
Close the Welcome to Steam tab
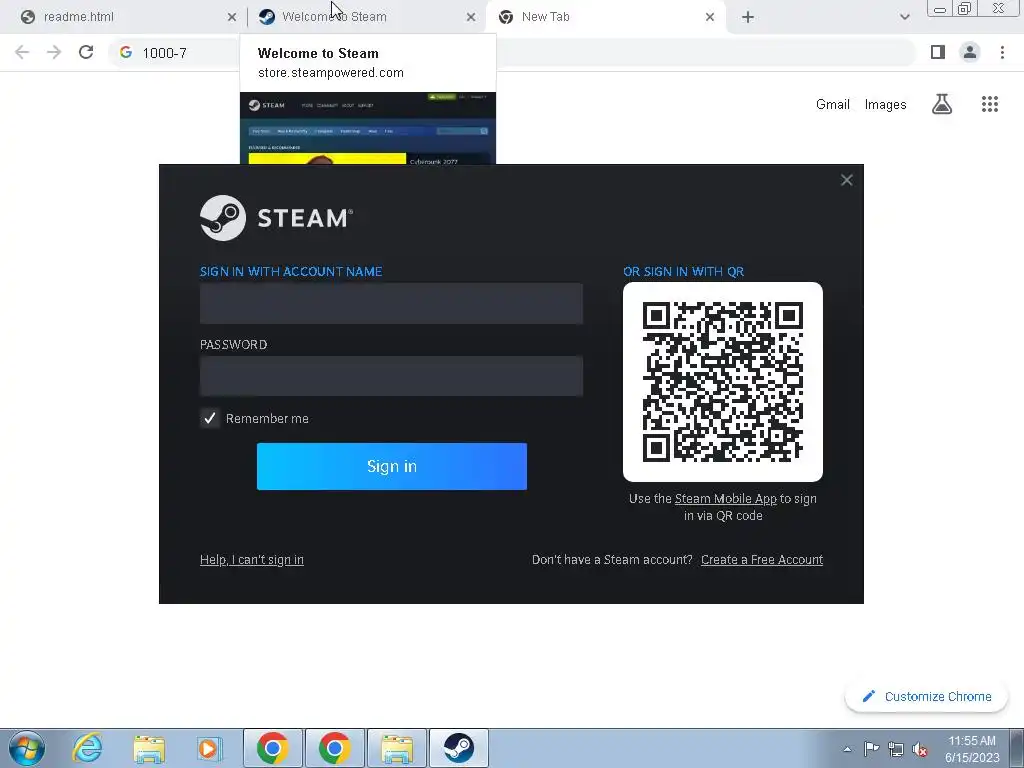(x=471, y=17)
